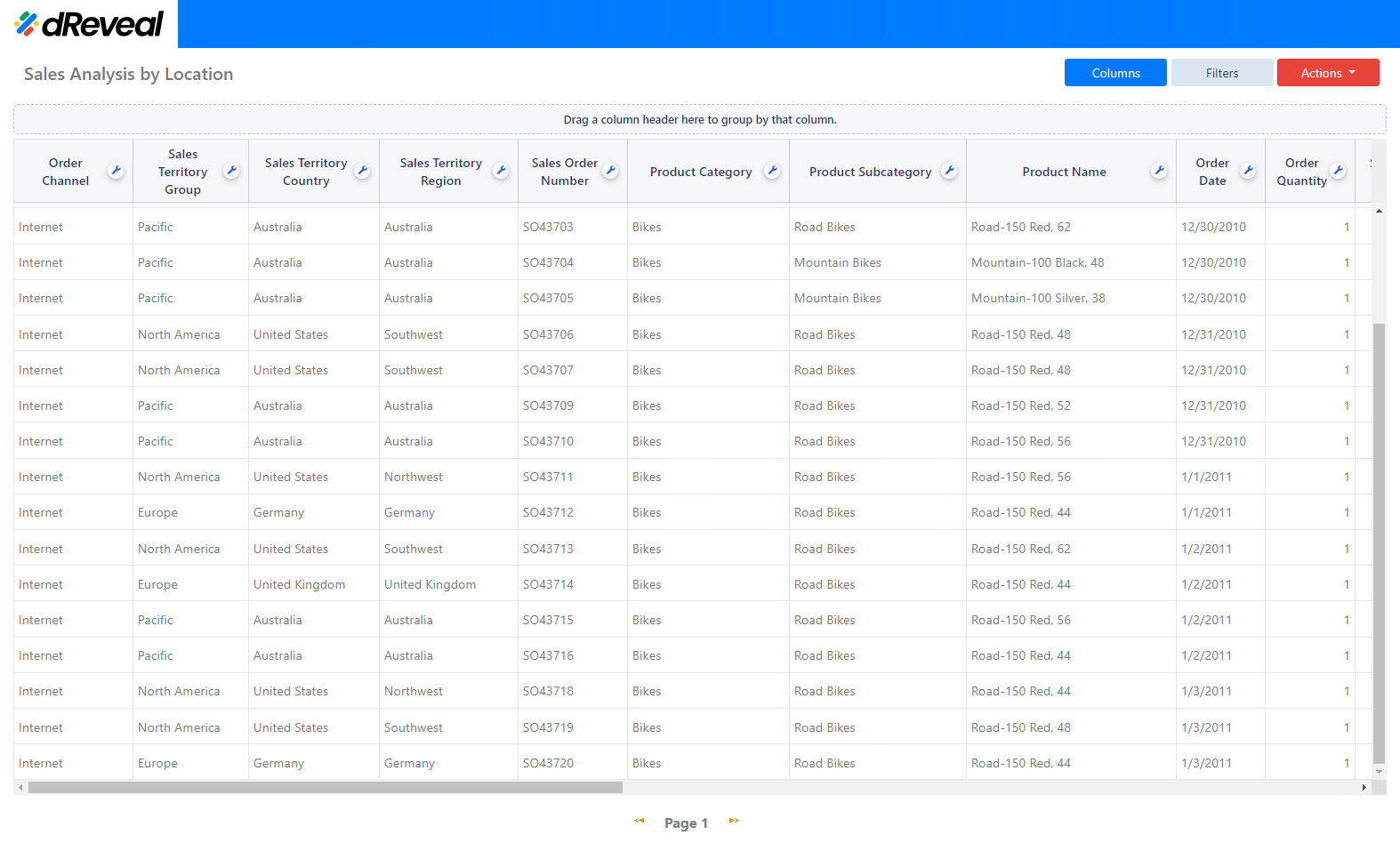
Task: Click the Sales Order Number wrench icon
Action: (610, 171)
